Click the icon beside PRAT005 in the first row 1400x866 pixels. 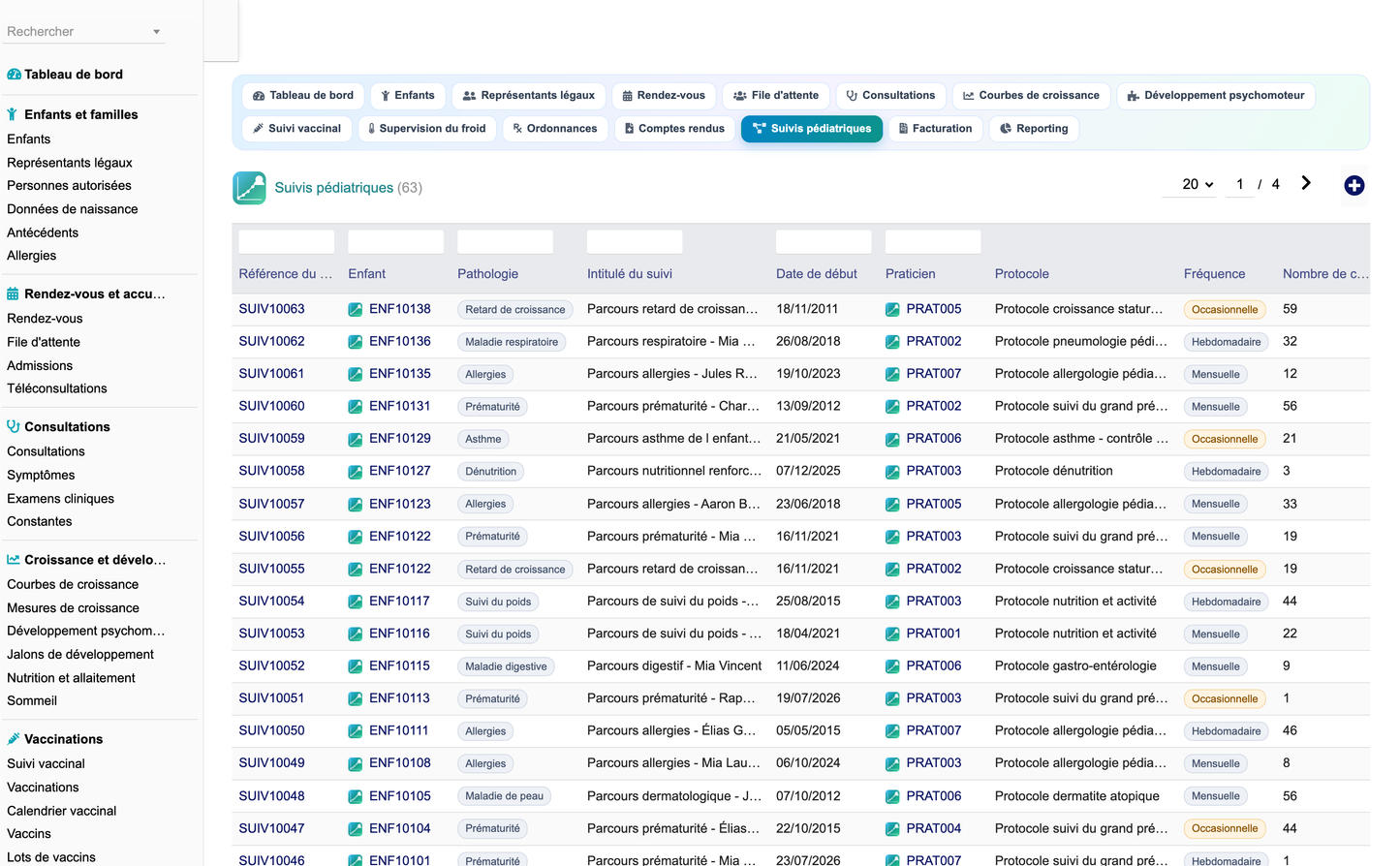892,310
